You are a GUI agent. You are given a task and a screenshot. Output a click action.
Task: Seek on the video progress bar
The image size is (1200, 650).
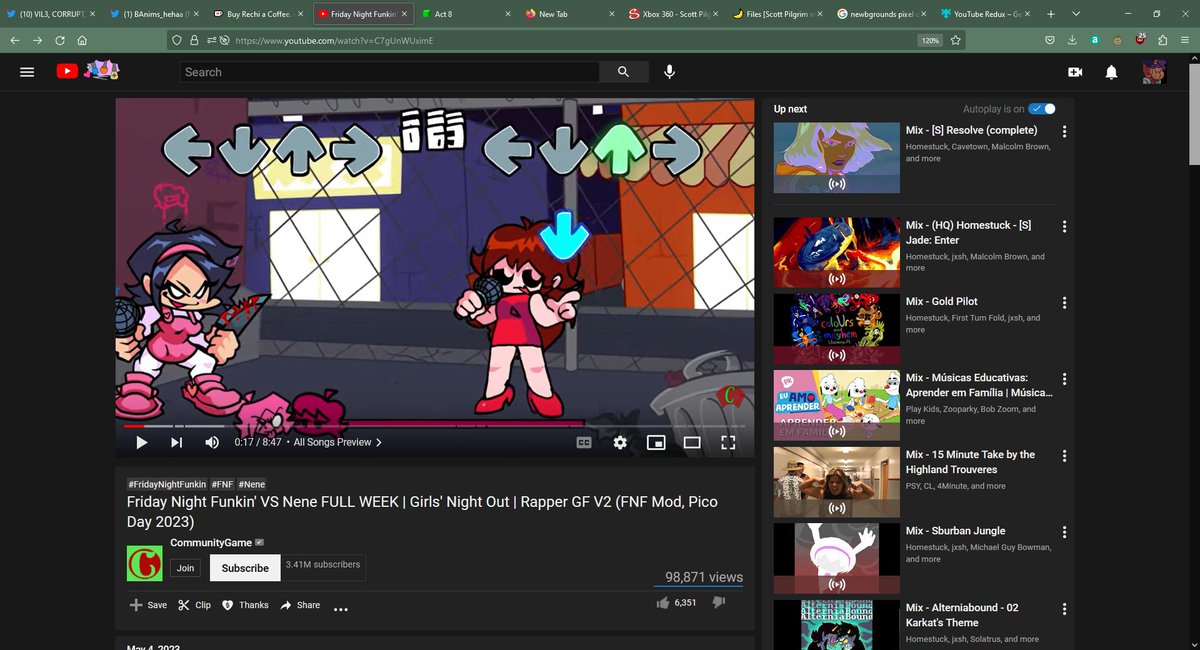pos(435,426)
